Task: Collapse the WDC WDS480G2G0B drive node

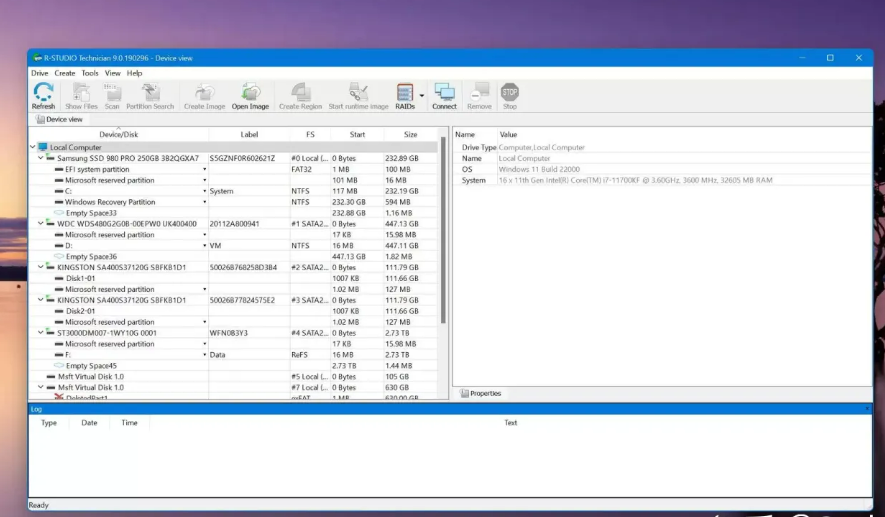Action: coord(40,224)
